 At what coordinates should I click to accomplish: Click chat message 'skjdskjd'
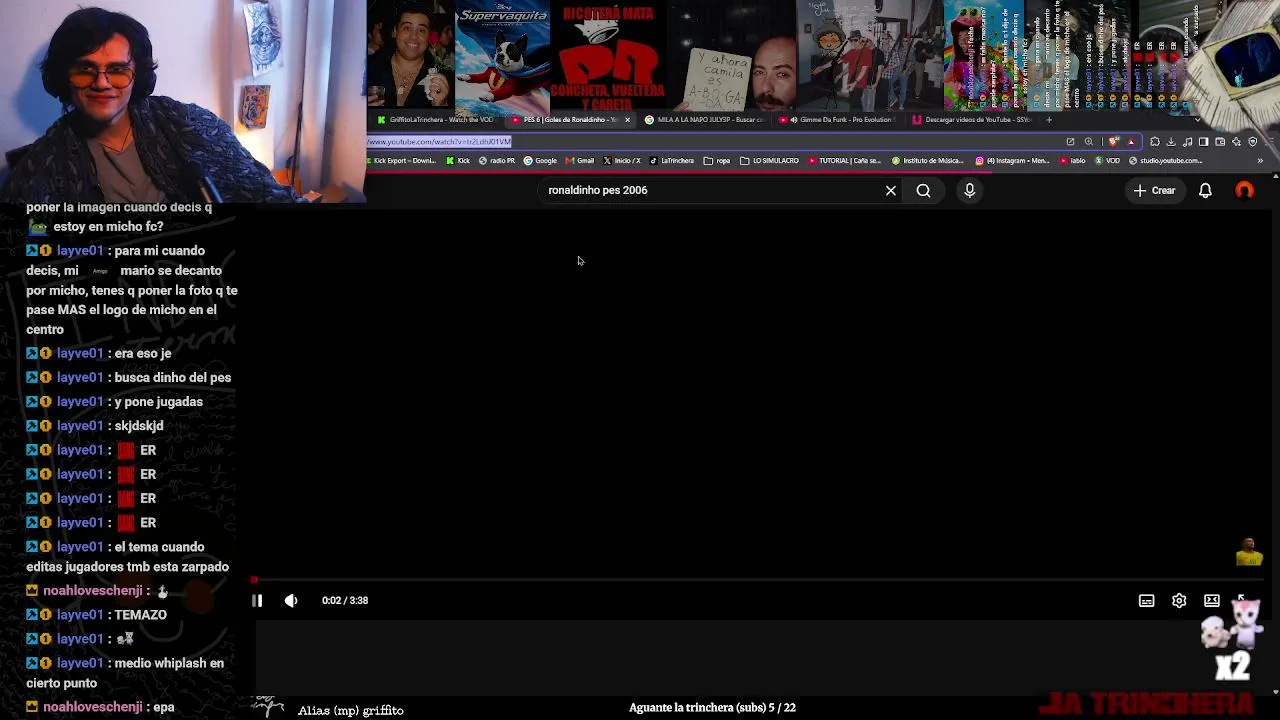point(138,425)
